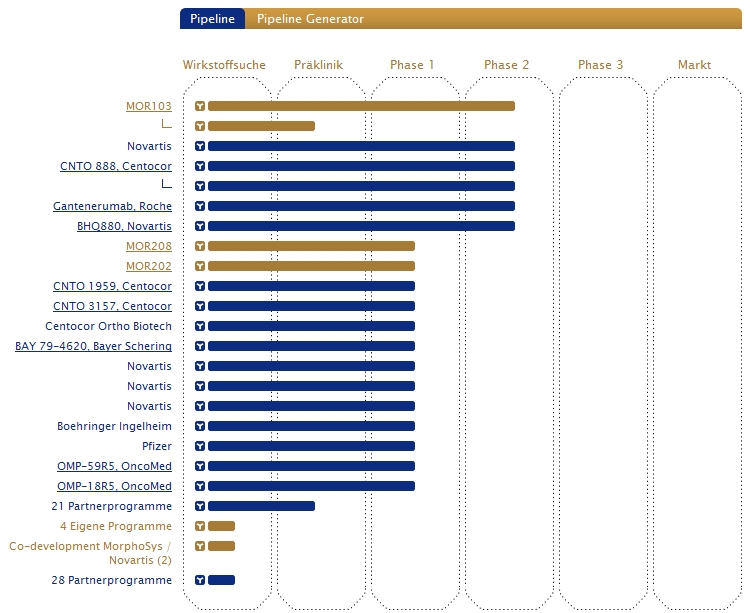
Task: Follow the CNTO 888, Centocor link
Action: [x=116, y=166]
